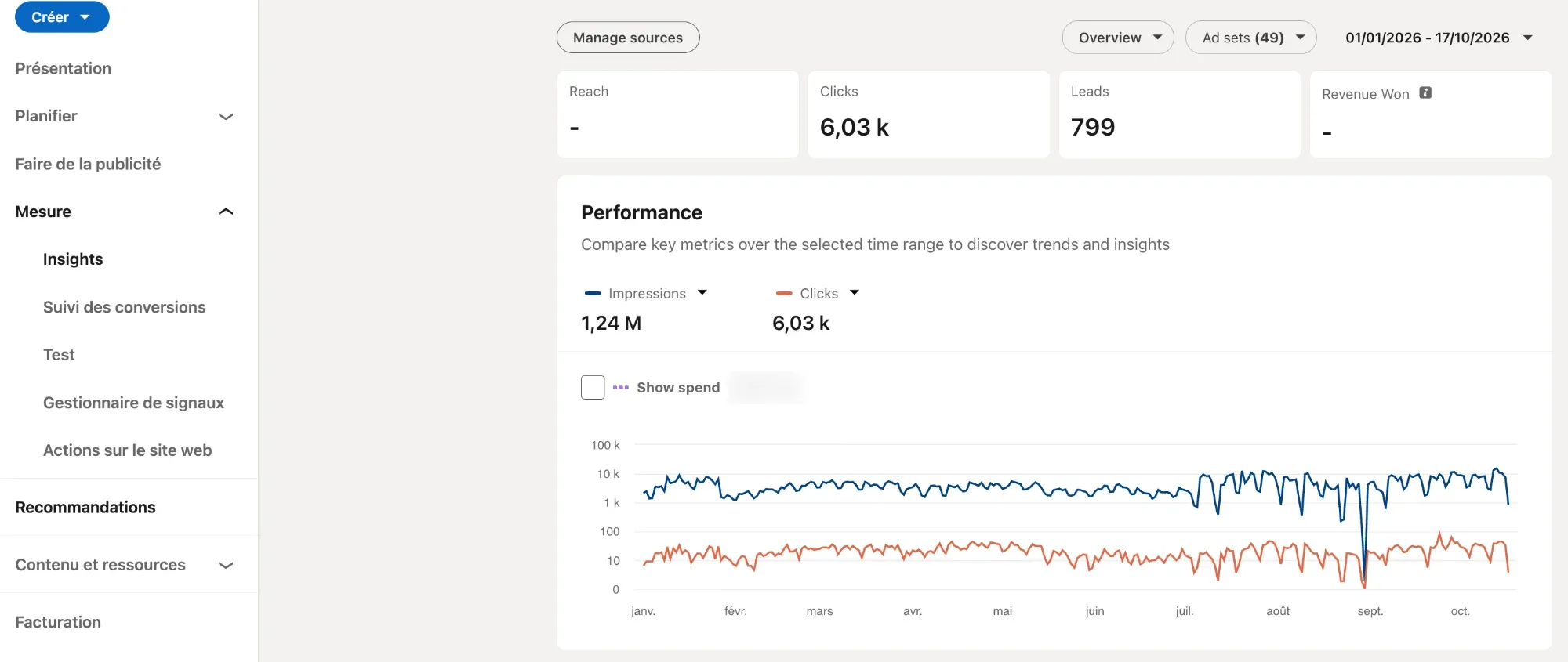This screenshot has width=1568, height=662.
Task: Click the purple dotted spend legend marker
Action: tap(621, 387)
